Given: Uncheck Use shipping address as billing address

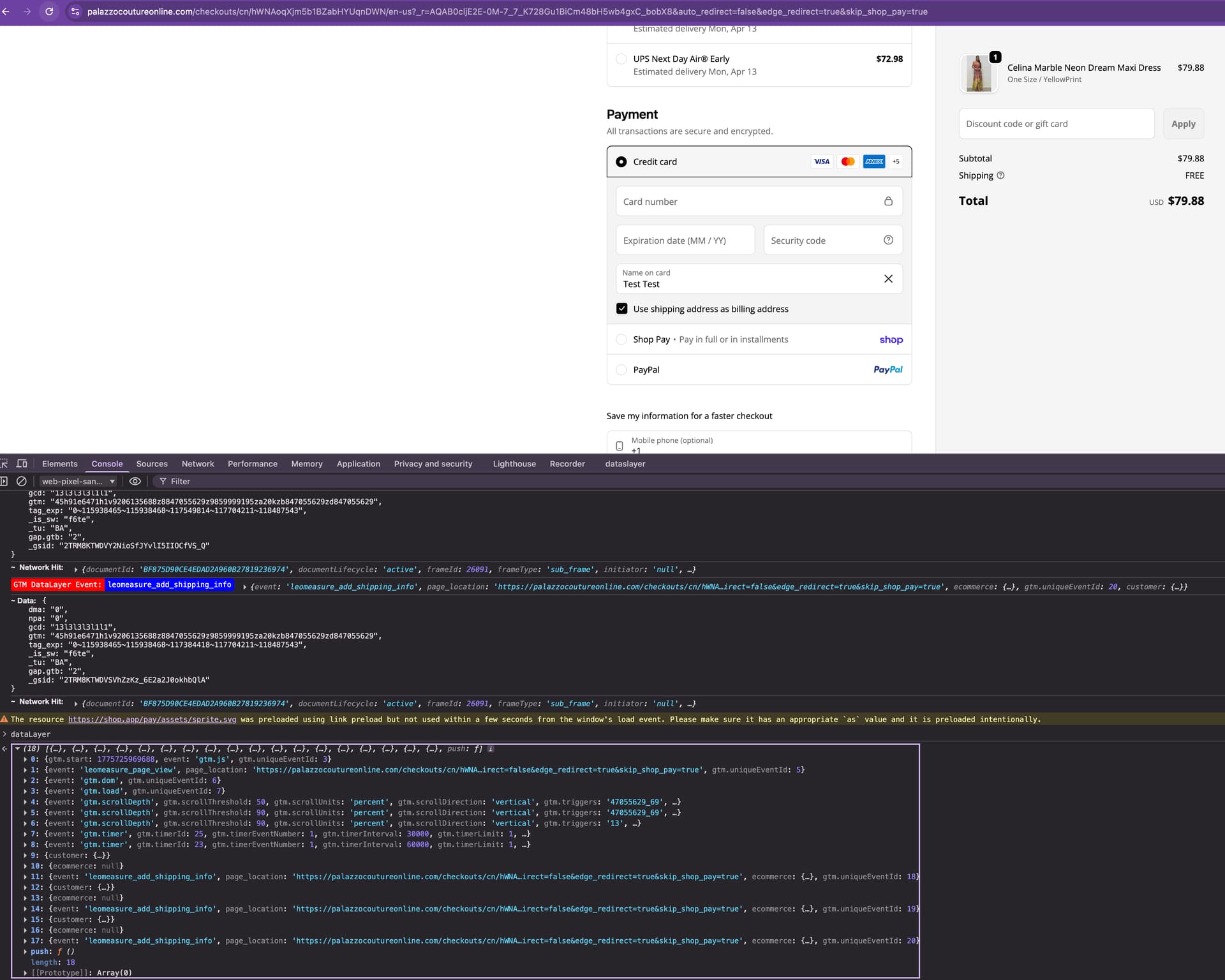Looking at the screenshot, I should [x=621, y=309].
